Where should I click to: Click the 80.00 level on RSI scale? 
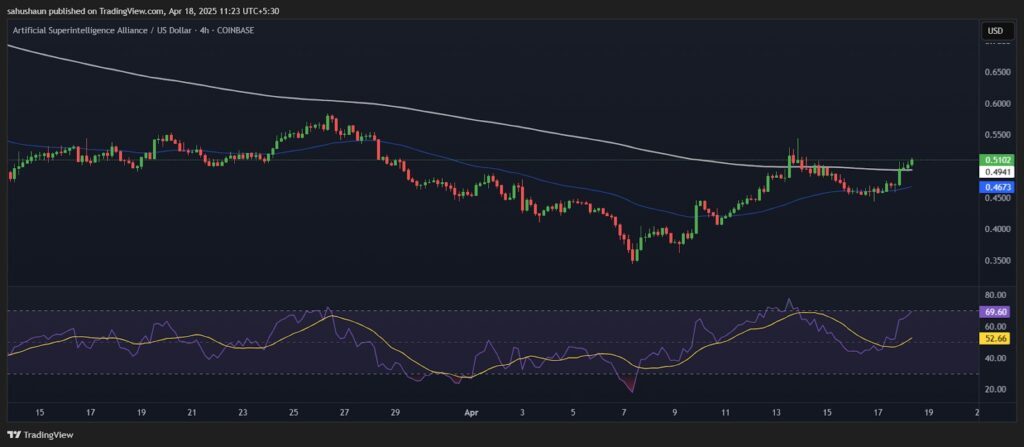click(x=995, y=296)
